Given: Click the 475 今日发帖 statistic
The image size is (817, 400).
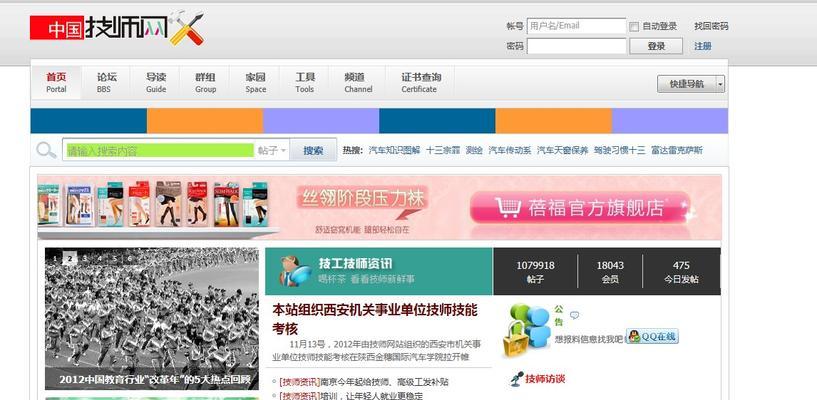Looking at the screenshot, I should pyautogui.click(x=681, y=271).
